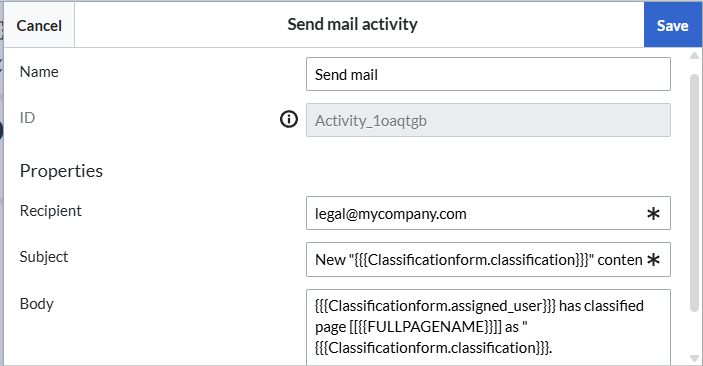The image size is (703, 366).
Task: Click the disabled Activity_1oaqtgb ID field
Action: [x=488, y=120]
